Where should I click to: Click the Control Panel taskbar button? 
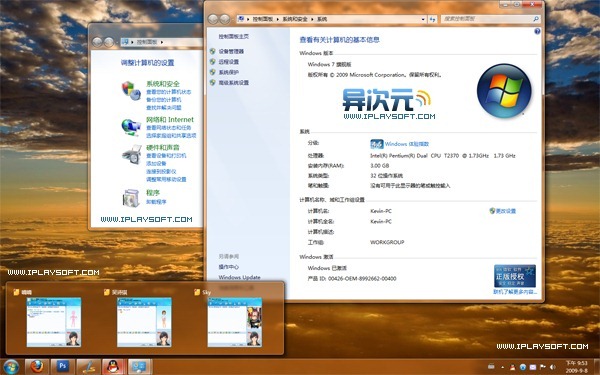(x=140, y=367)
